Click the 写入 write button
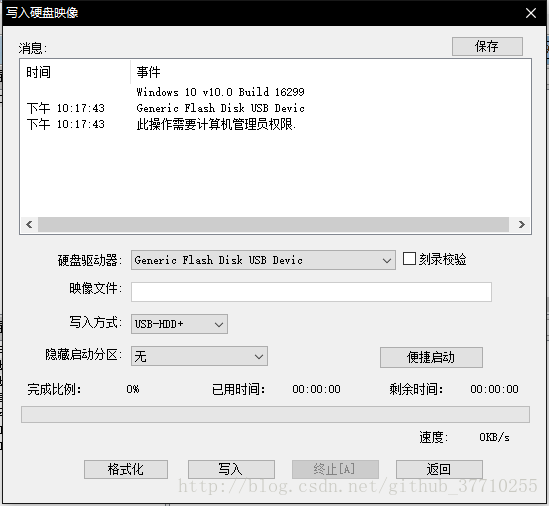The height and width of the screenshot is (506, 549). point(231,469)
